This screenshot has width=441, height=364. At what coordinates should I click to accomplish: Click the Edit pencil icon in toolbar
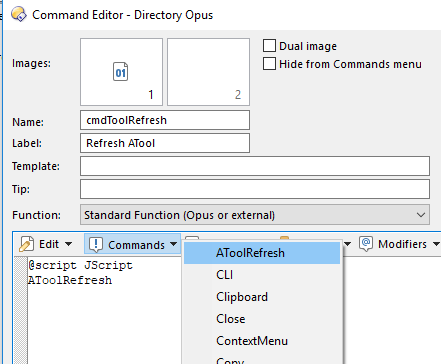point(26,244)
